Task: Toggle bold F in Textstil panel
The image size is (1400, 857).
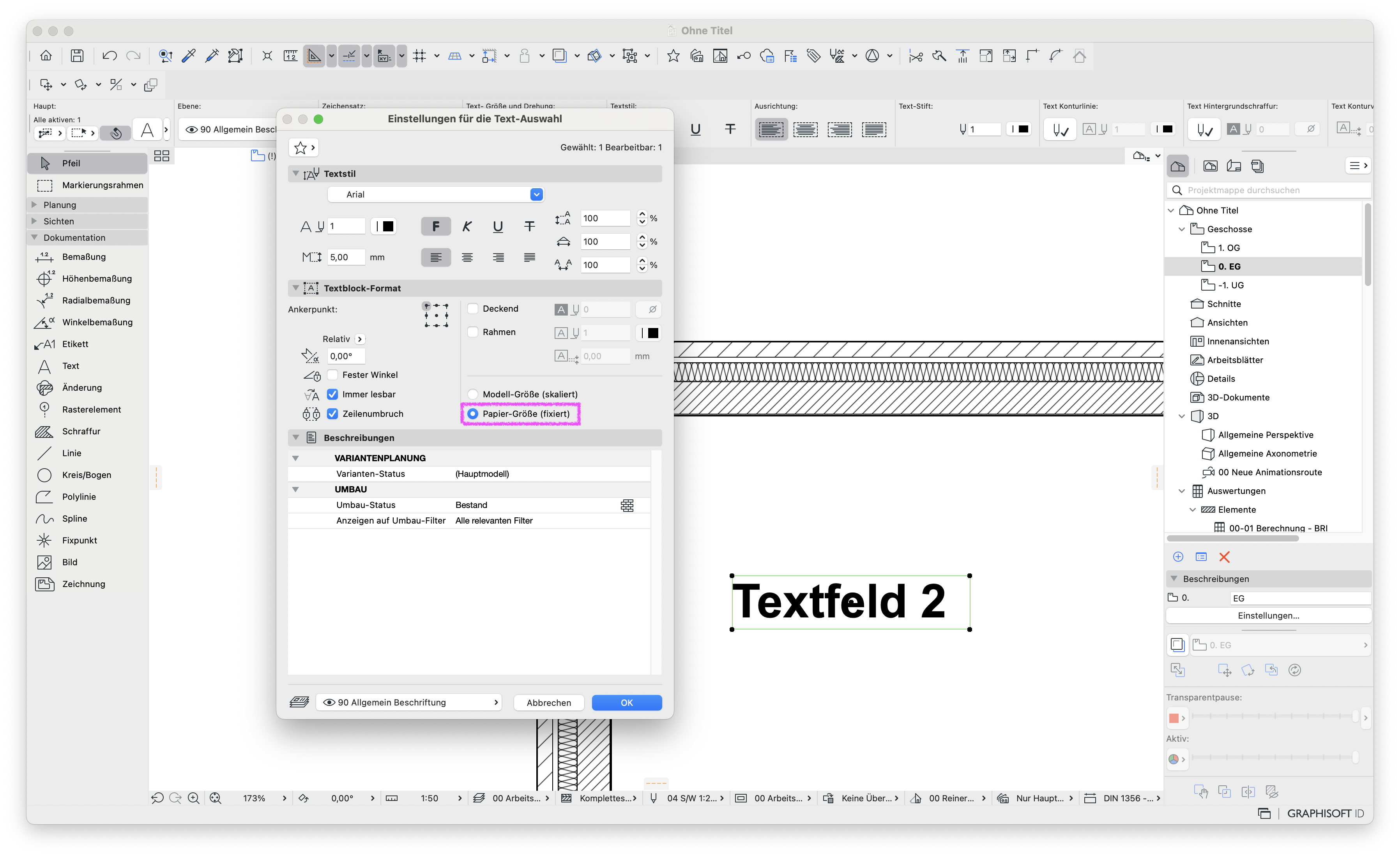Action: (436, 227)
